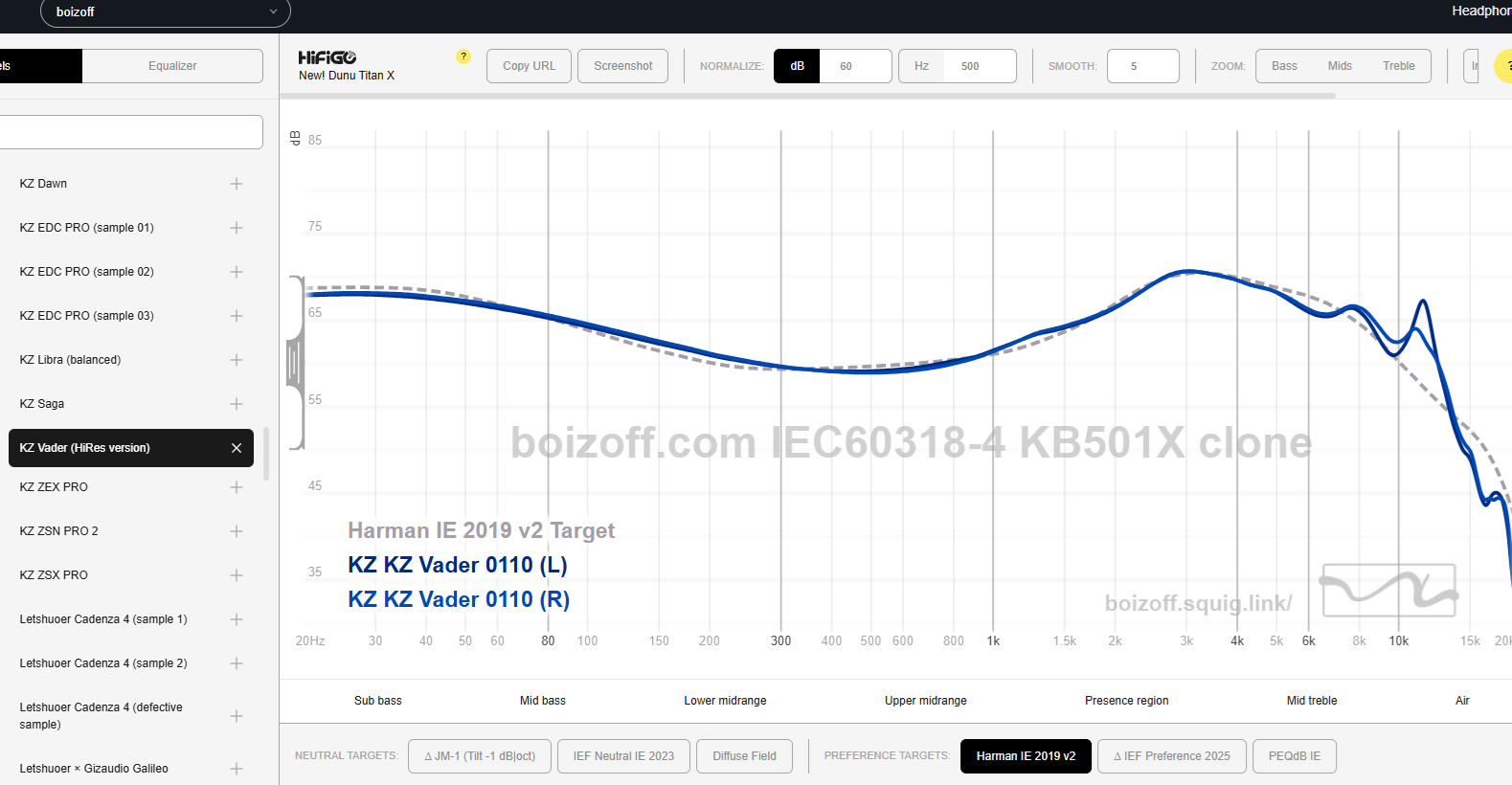
Task: Open the HiFiGo sponsor logo
Action: (327, 57)
